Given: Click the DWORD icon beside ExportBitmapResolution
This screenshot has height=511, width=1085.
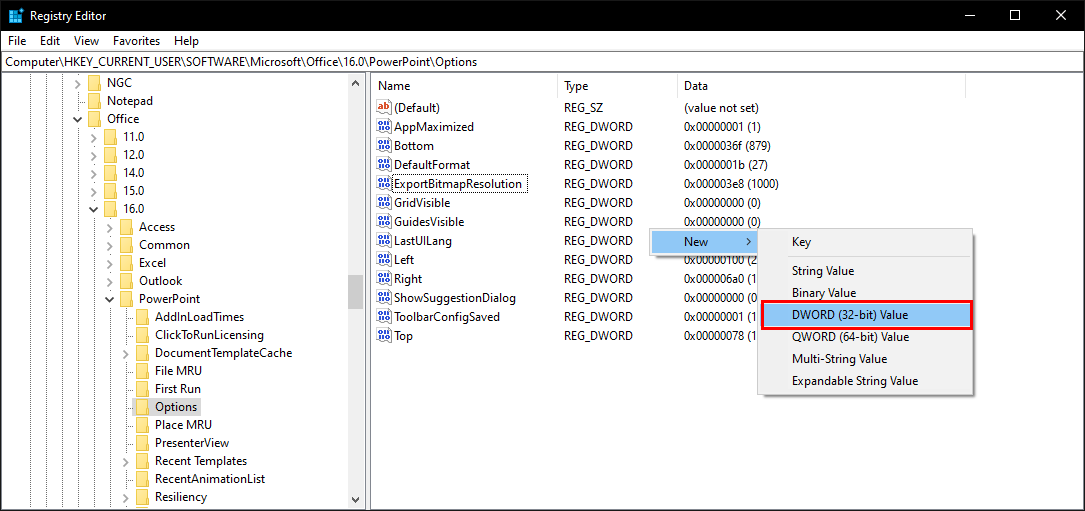Looking at the screenshot, I should [383, 184].
